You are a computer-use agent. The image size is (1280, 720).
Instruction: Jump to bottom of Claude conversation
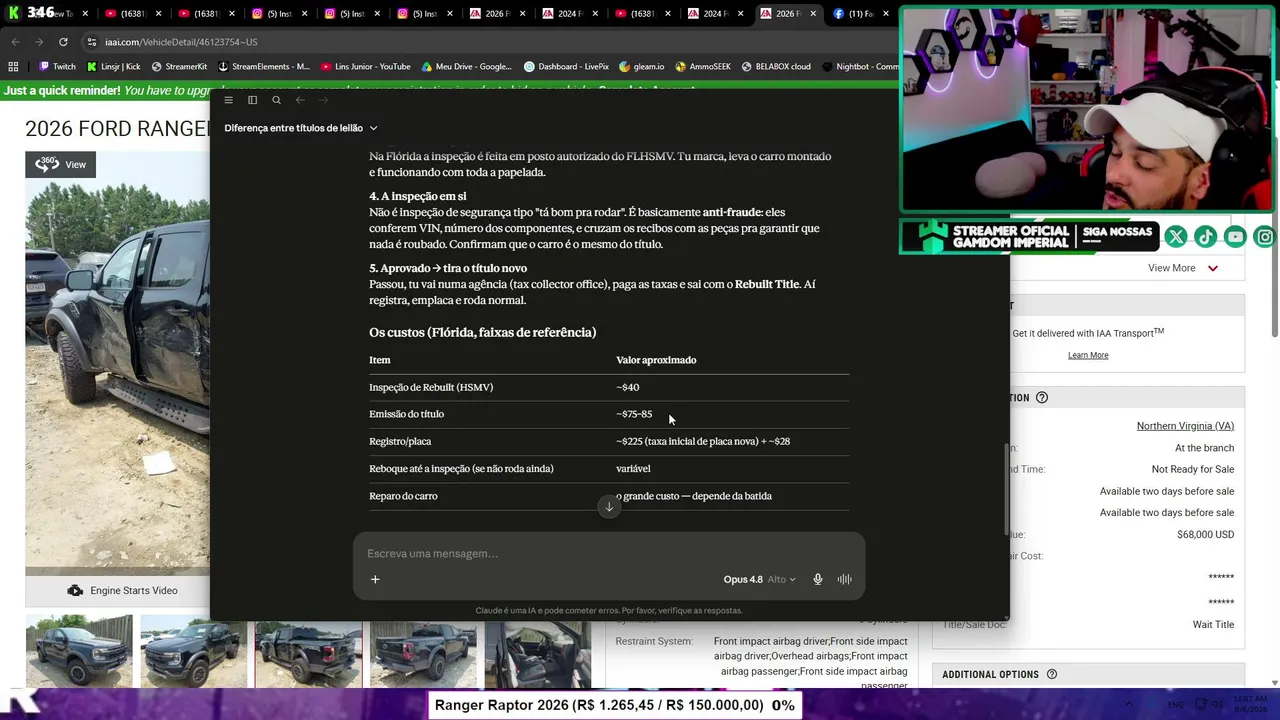609,507
